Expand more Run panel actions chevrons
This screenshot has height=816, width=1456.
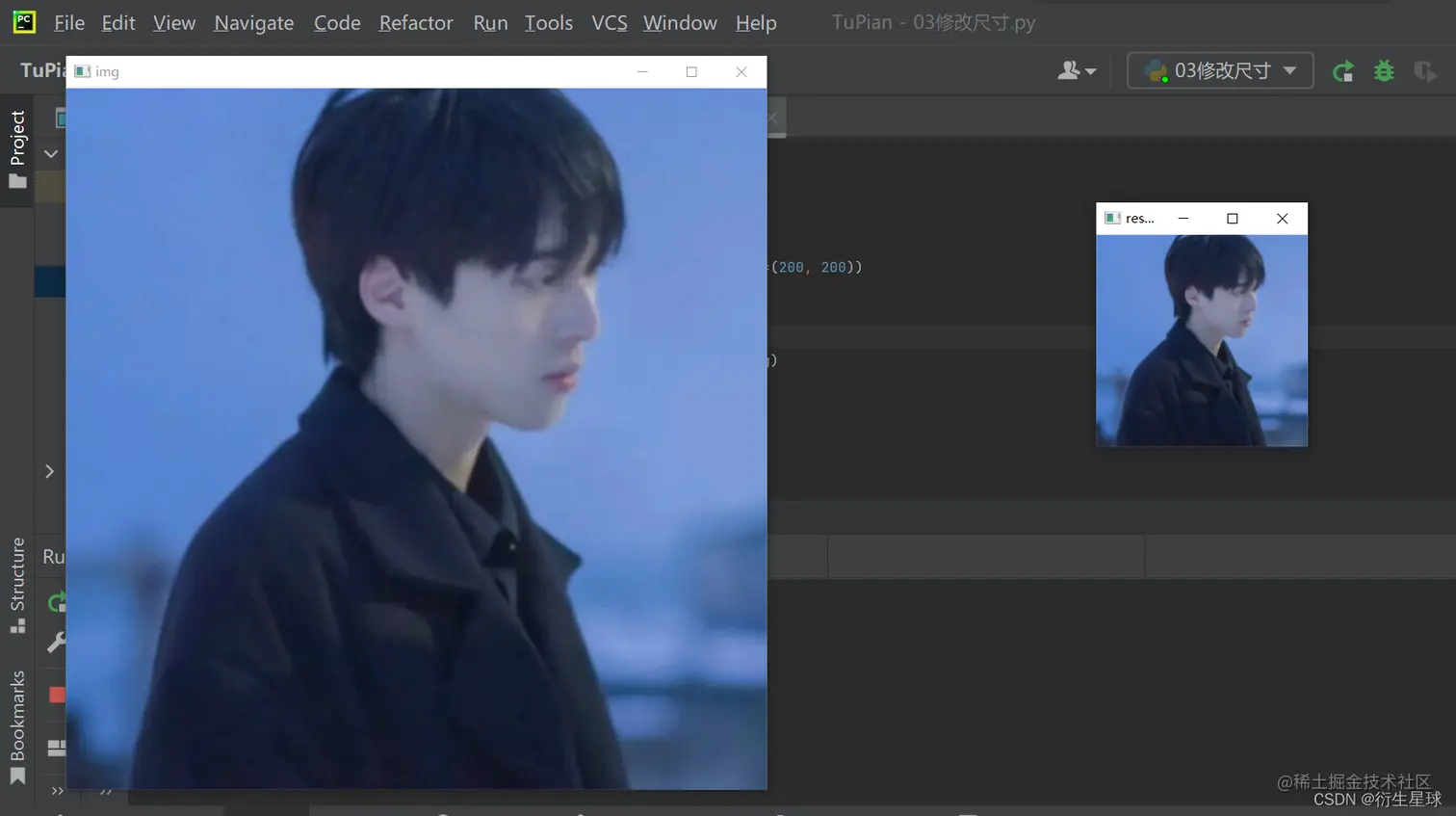pyautogui.click(x=57, y=791)
